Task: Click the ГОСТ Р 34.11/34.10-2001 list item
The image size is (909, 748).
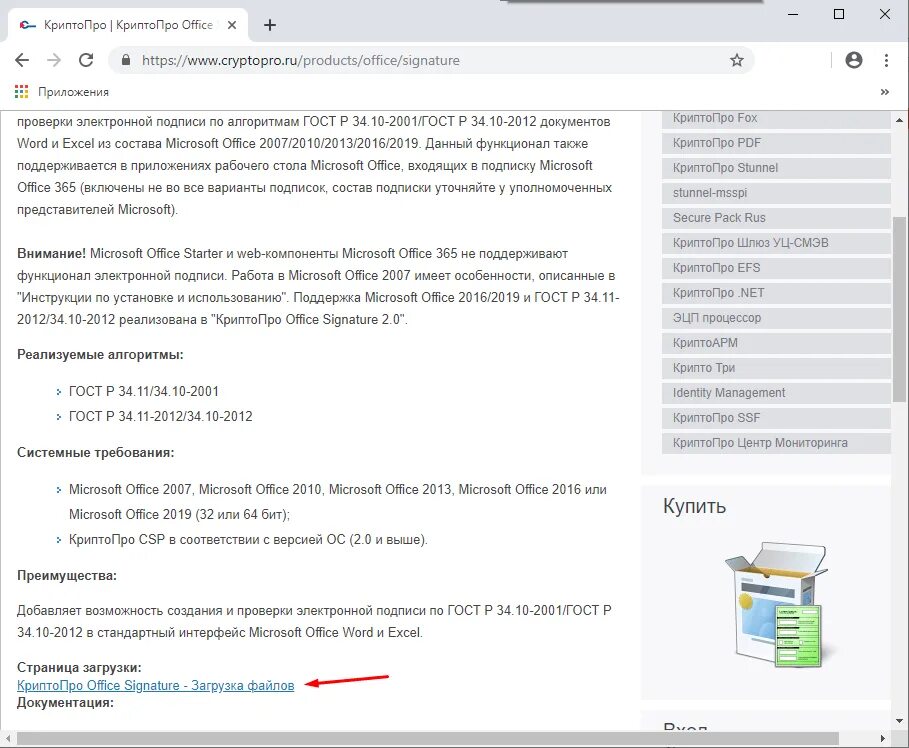Action: [x=144, y=391]
